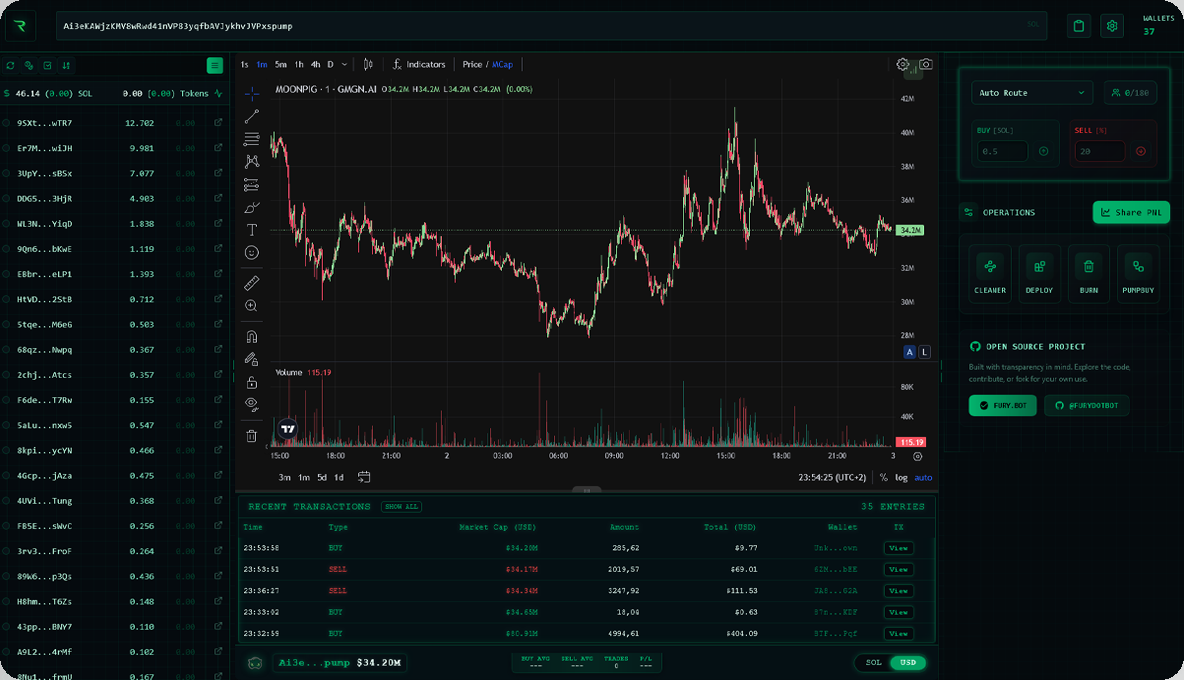Image resolution: width=1184 pixels, height=680 pixels.
Task: Select the 1h timeframe
Action: pos(299,64)
